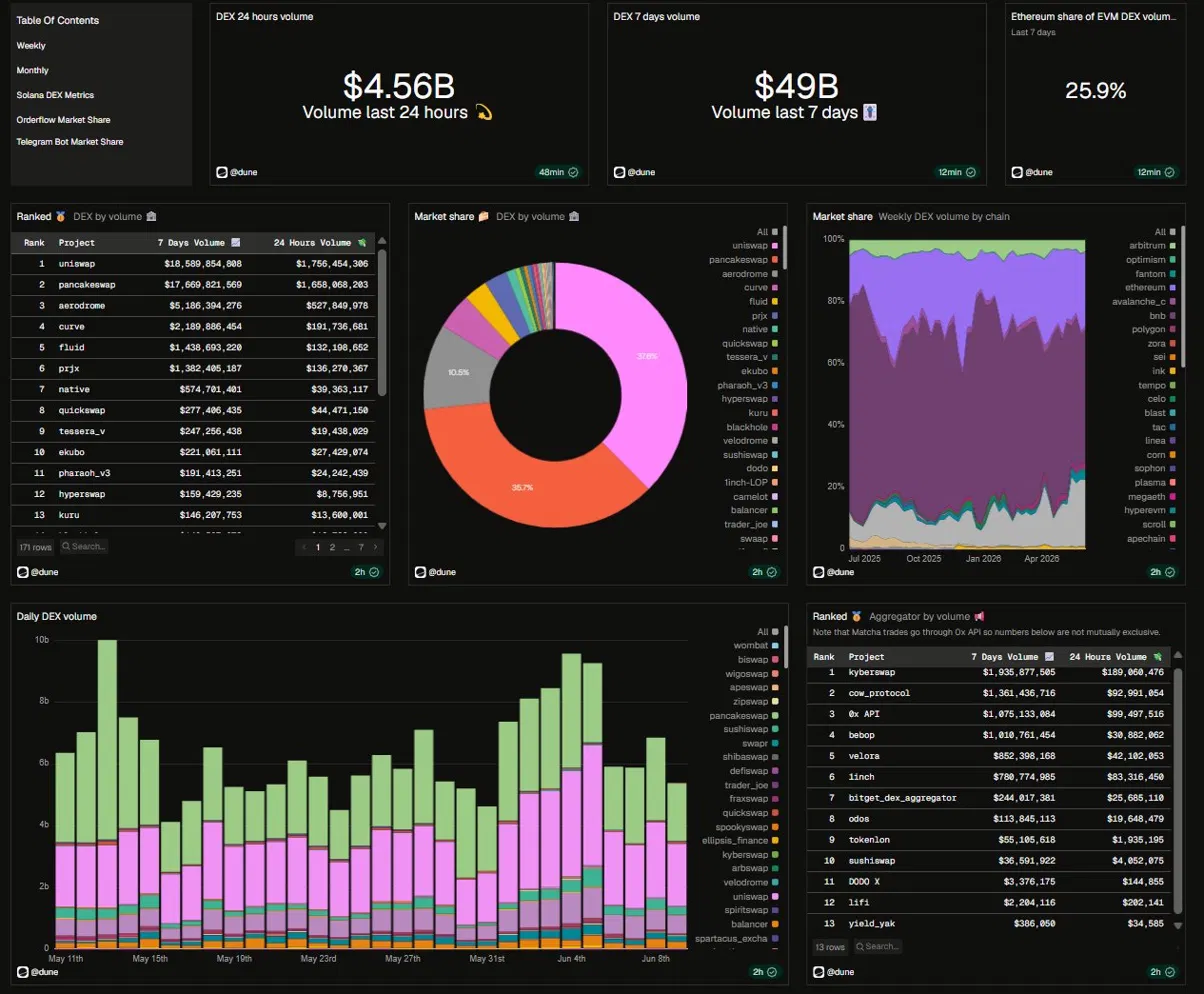Viewport: 1204px width, 994px height.
Task: Sort Aggregator table by Rank column header
Action: 824,656
